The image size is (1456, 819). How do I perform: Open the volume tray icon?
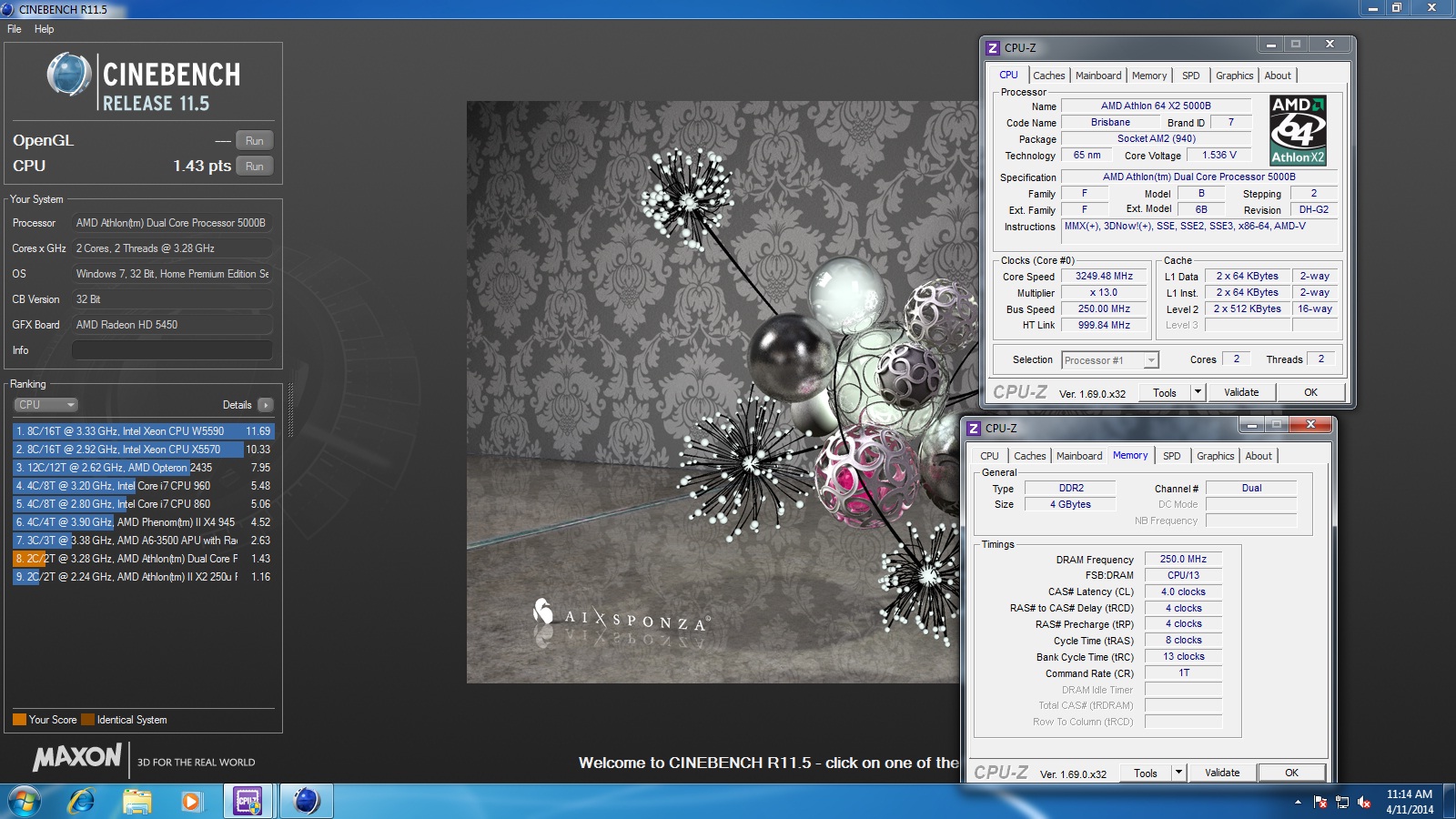coord(1364,802)
